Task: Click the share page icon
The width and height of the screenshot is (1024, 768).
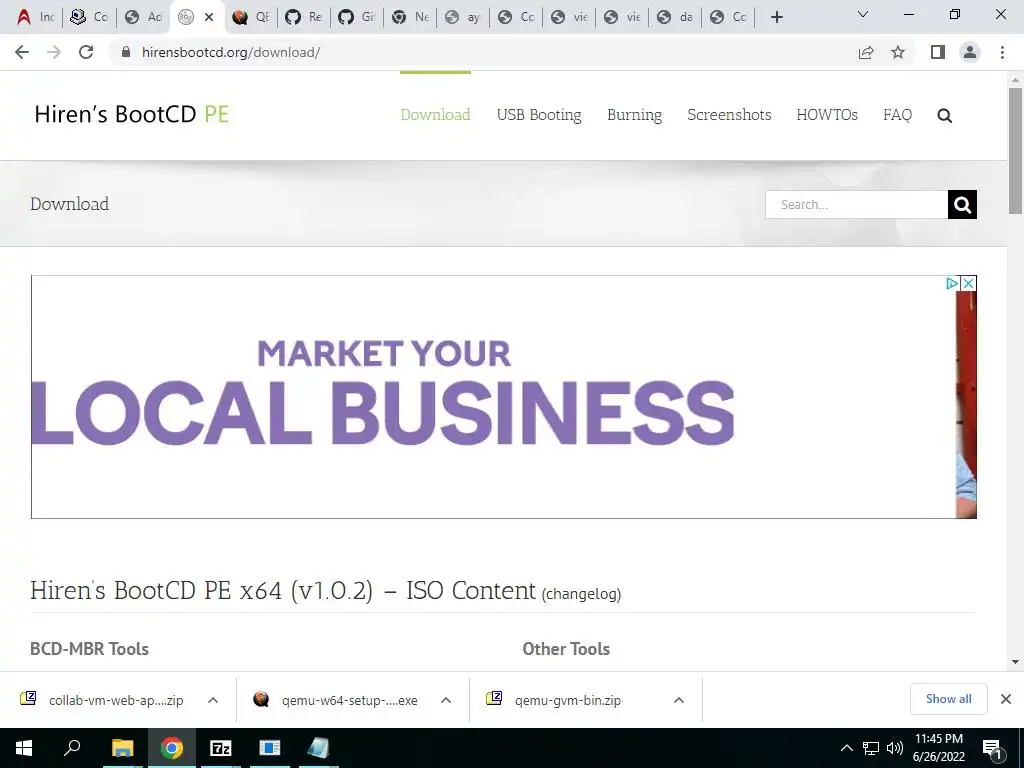Action: [x=866, y=52]
